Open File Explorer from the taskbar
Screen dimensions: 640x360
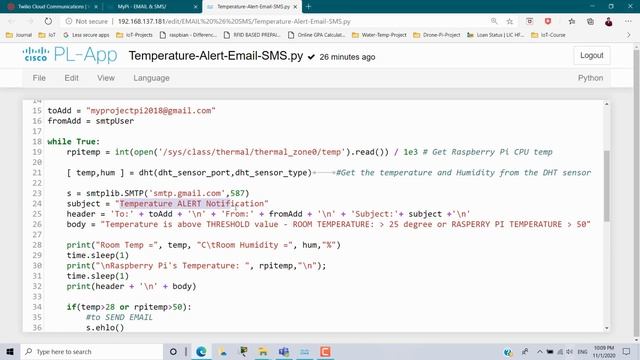(263, 351)
